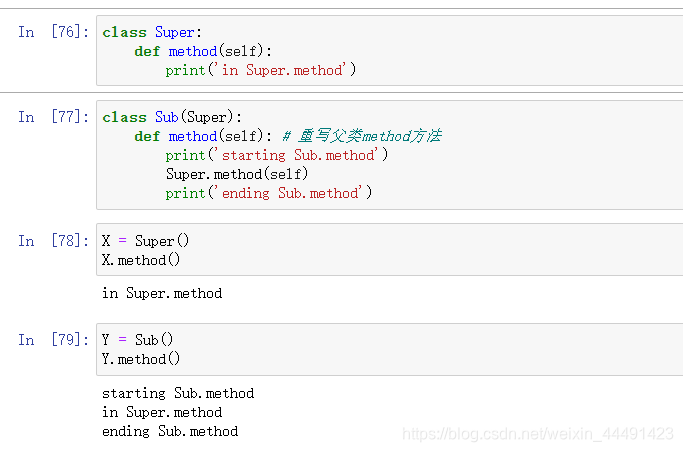
Task: Click the print('starting Sub.method') line
Action: [x=277, y=155]
